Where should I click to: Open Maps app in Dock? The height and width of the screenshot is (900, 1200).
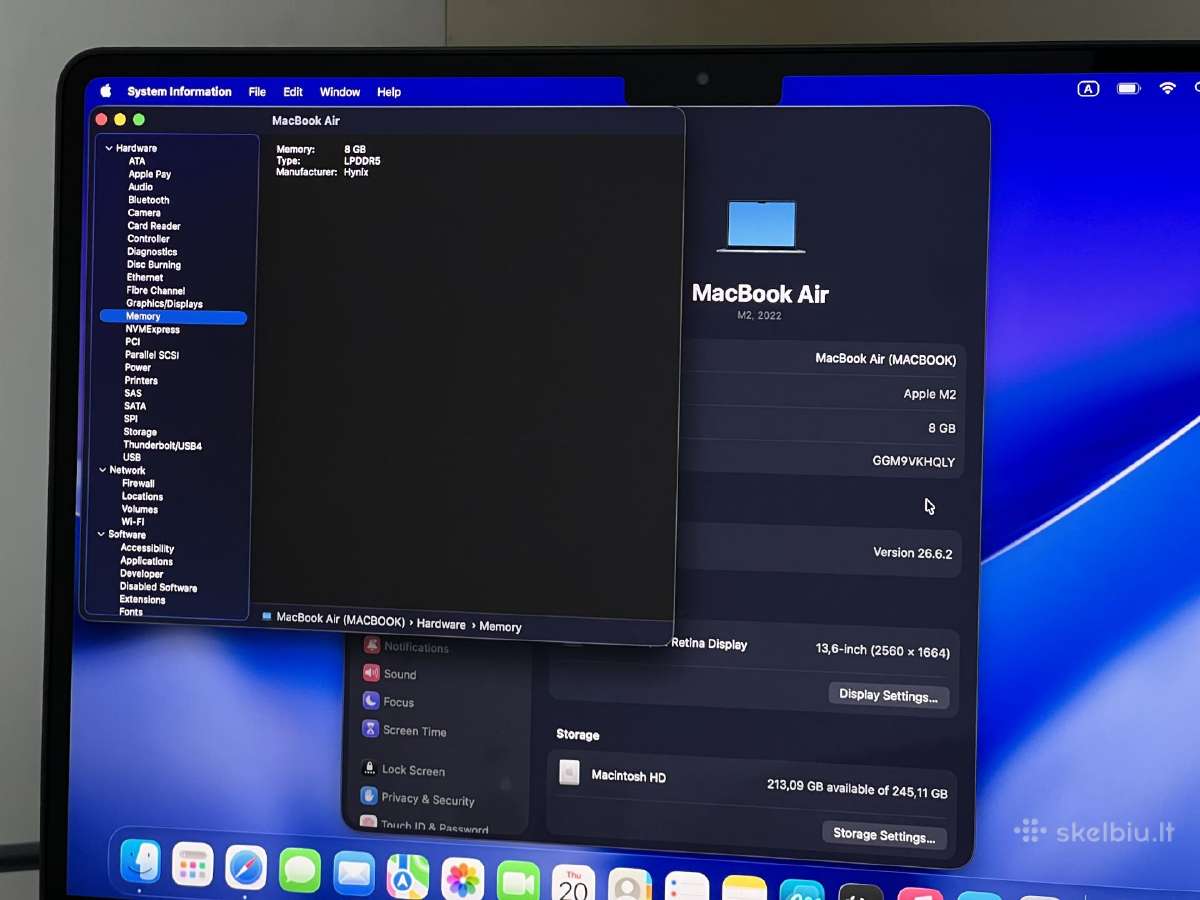click(x=408, y=876)
